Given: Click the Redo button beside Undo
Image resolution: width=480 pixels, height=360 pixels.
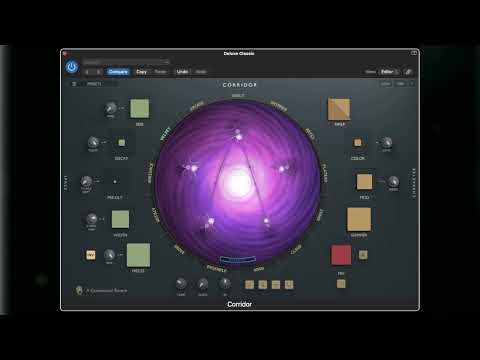Looking at the screenshot, I should [201, 72].
